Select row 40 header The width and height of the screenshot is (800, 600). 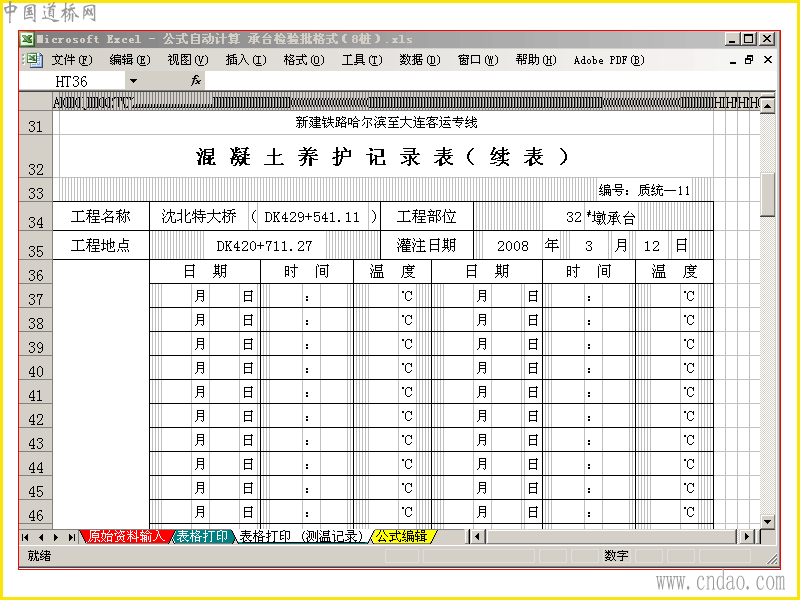click(35, 368)
